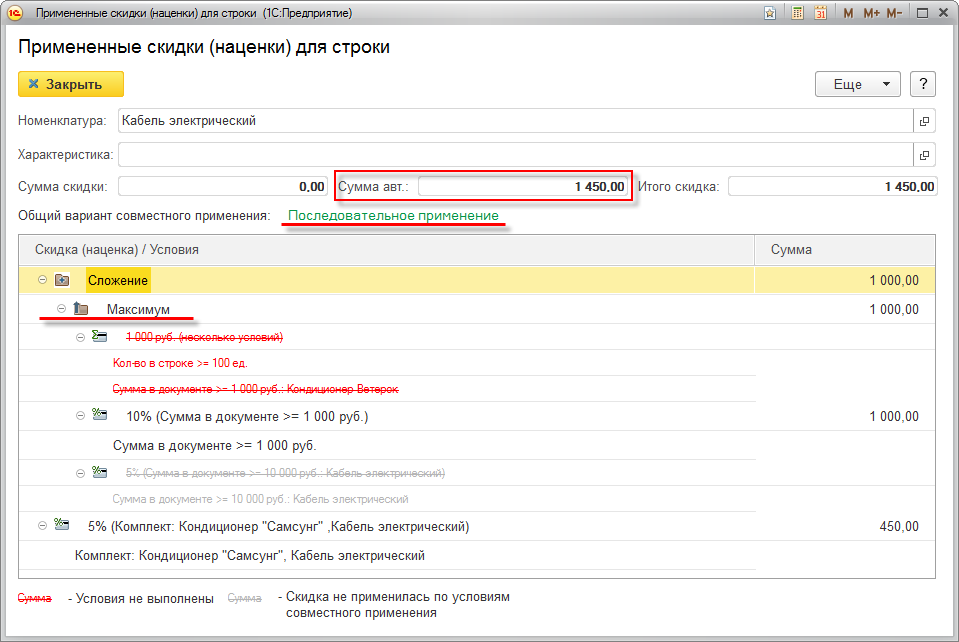Viewport: 959px width, 642px height.
Task: Select the 5% (Комплект: Кондиционер "Самсунг") row
Action: click(x=278, y=526)
